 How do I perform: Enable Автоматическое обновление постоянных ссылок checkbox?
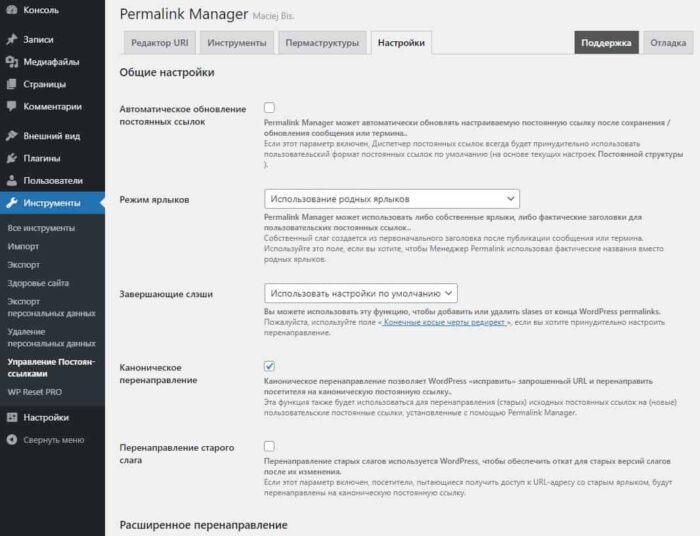[x=270, y=107]
